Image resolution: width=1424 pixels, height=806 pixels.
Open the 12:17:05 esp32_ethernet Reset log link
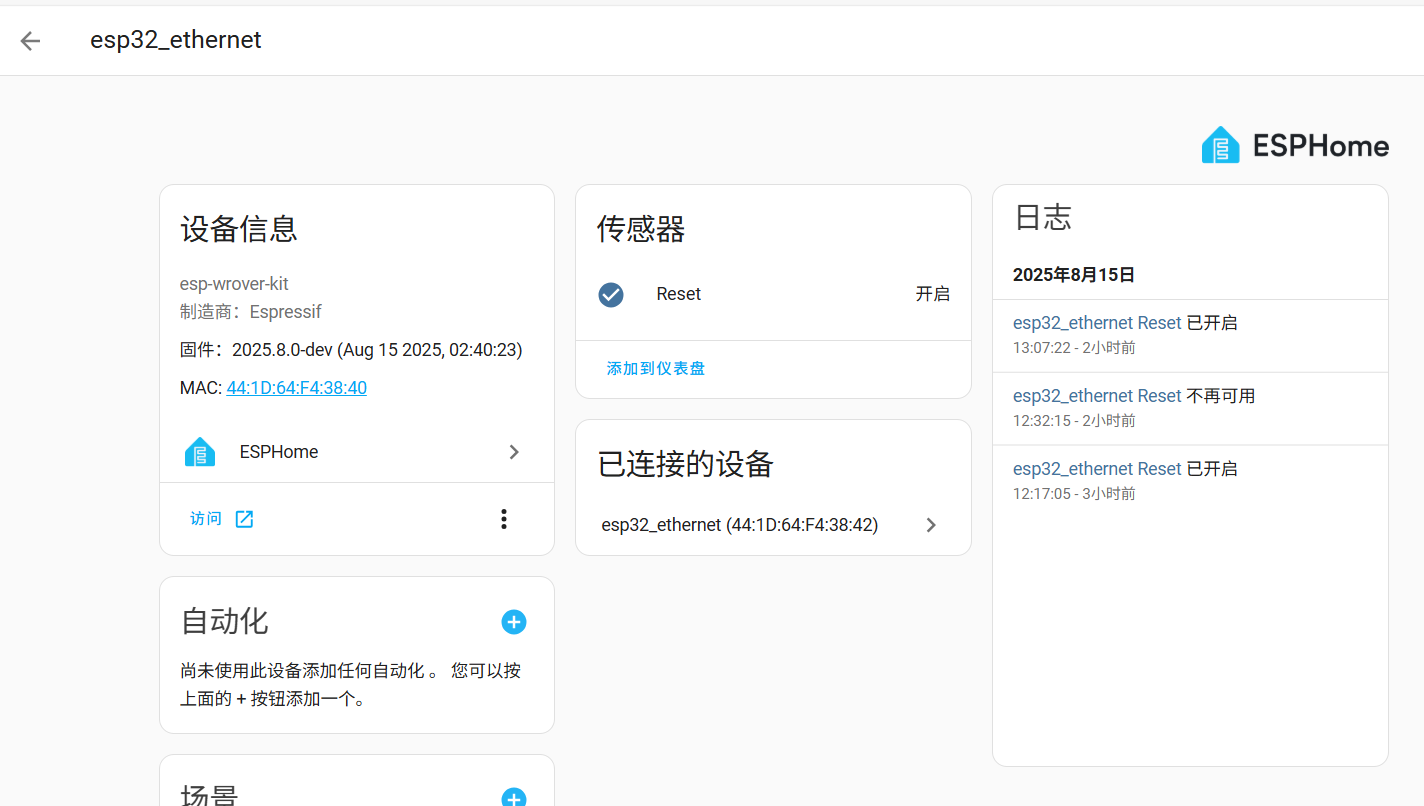(1097, 469)
